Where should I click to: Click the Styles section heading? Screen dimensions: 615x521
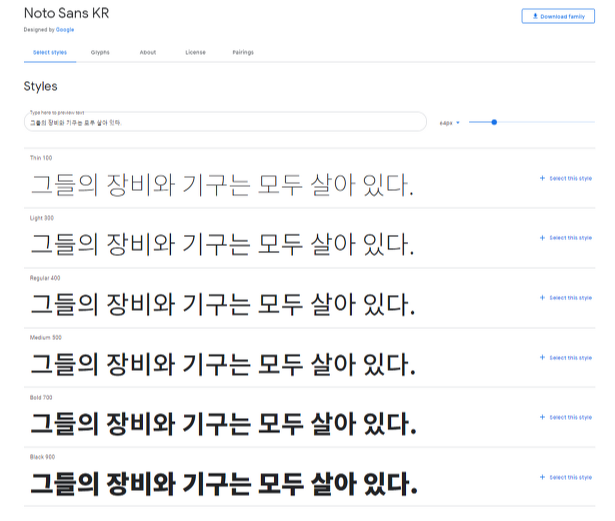[40, 86]
